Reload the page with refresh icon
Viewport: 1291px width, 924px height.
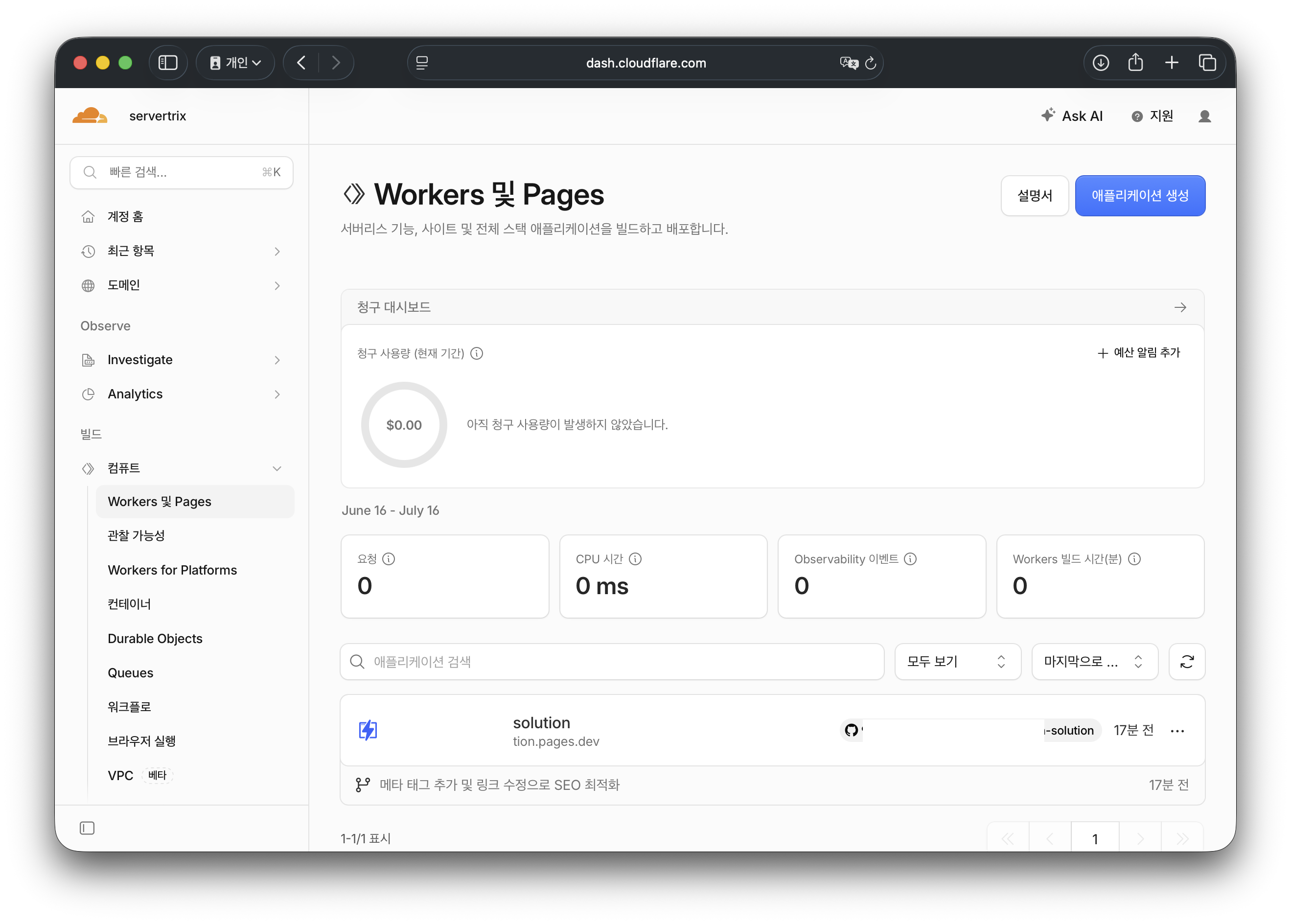pyautogui.click(x=871, y=63)
